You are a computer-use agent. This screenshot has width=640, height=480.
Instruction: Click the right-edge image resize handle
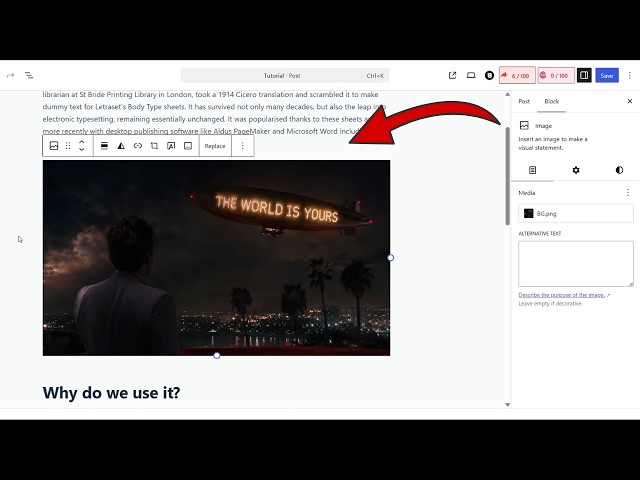coord(391,258)
